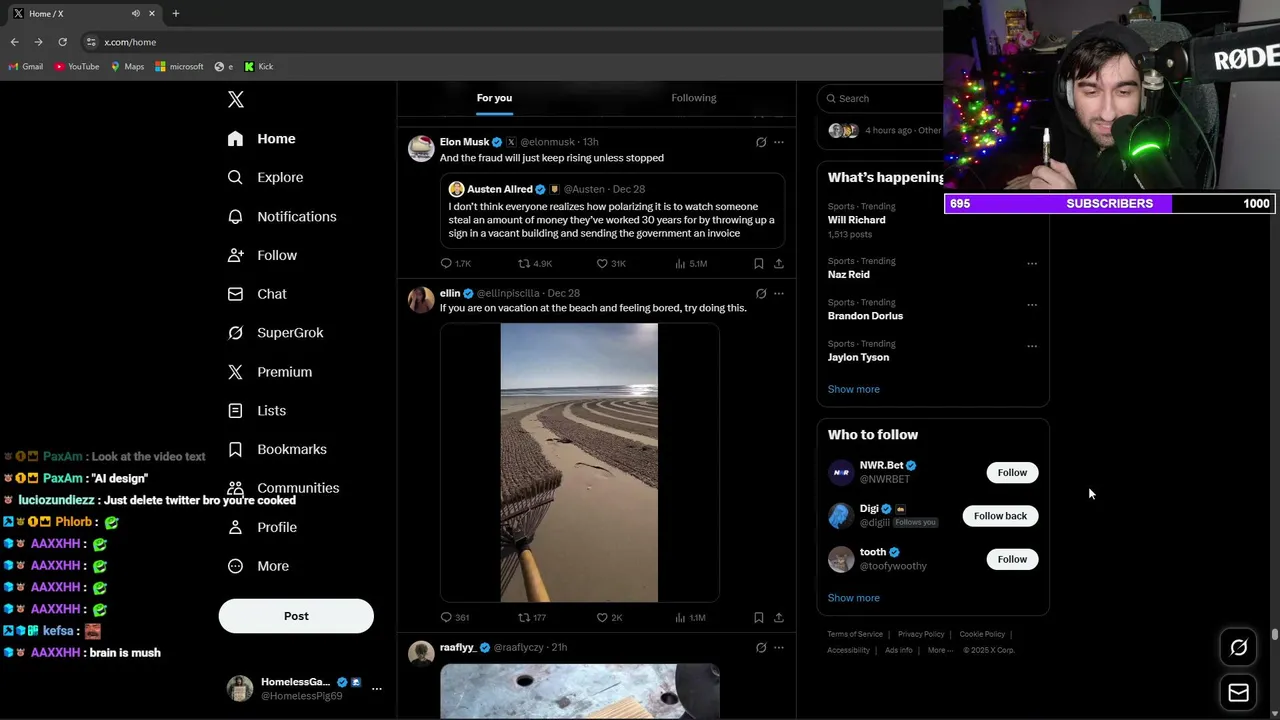Open Profile from sidebar
1280x720 pixels.
262,527
